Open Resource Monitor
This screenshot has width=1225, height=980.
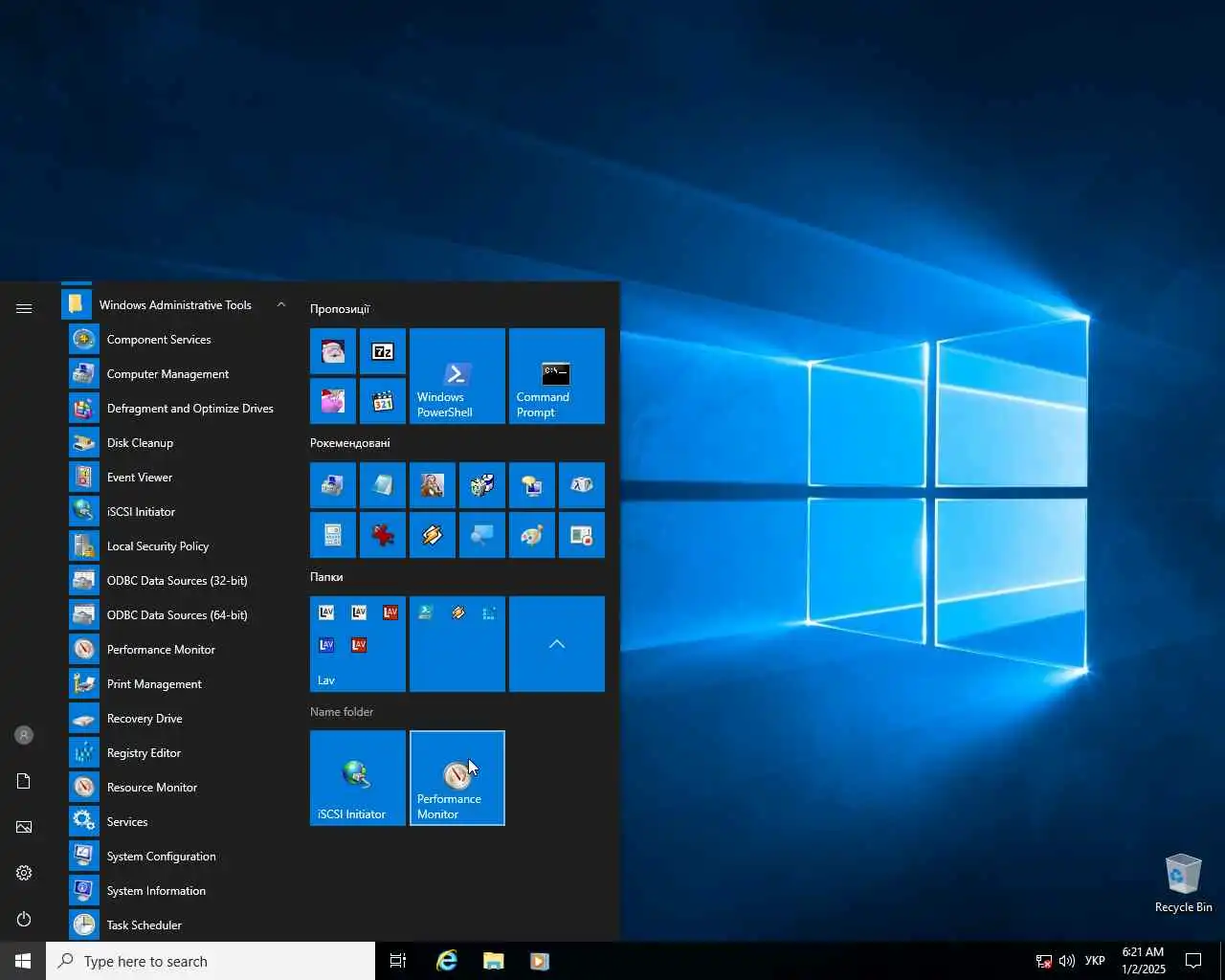176,788
